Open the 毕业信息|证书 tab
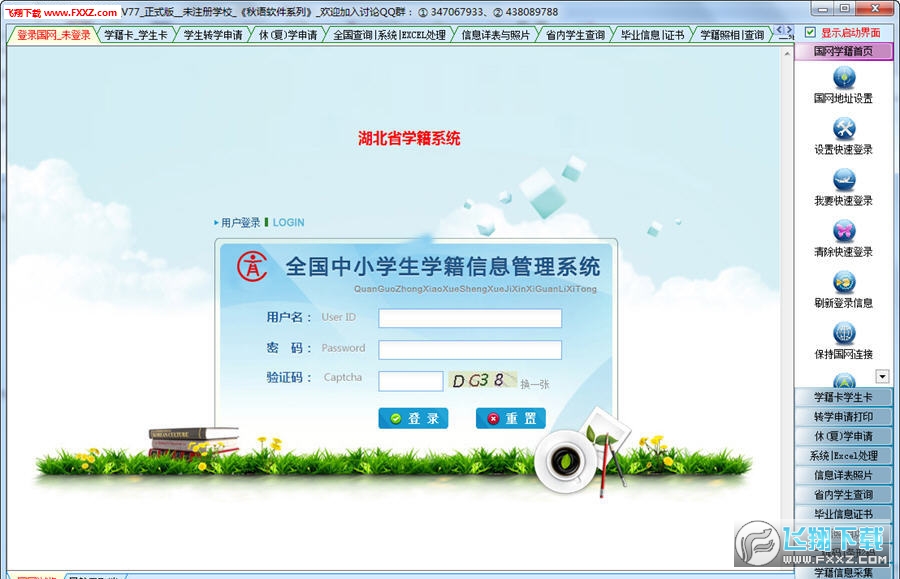The height and width of the screenshot is (579, 900). pos(652,35)
